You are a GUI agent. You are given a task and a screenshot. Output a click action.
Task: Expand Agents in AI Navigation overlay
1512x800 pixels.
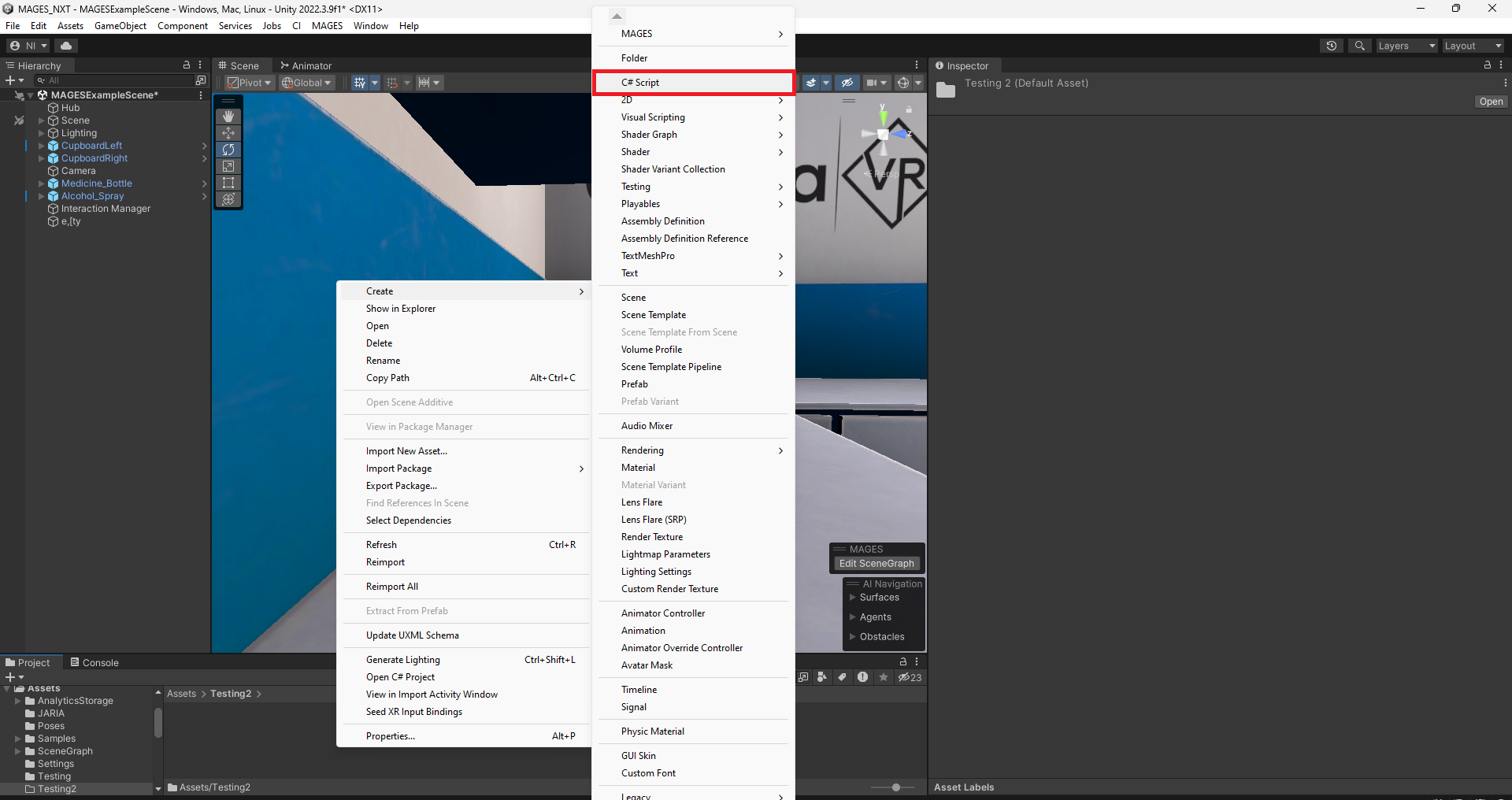[852, 617]
